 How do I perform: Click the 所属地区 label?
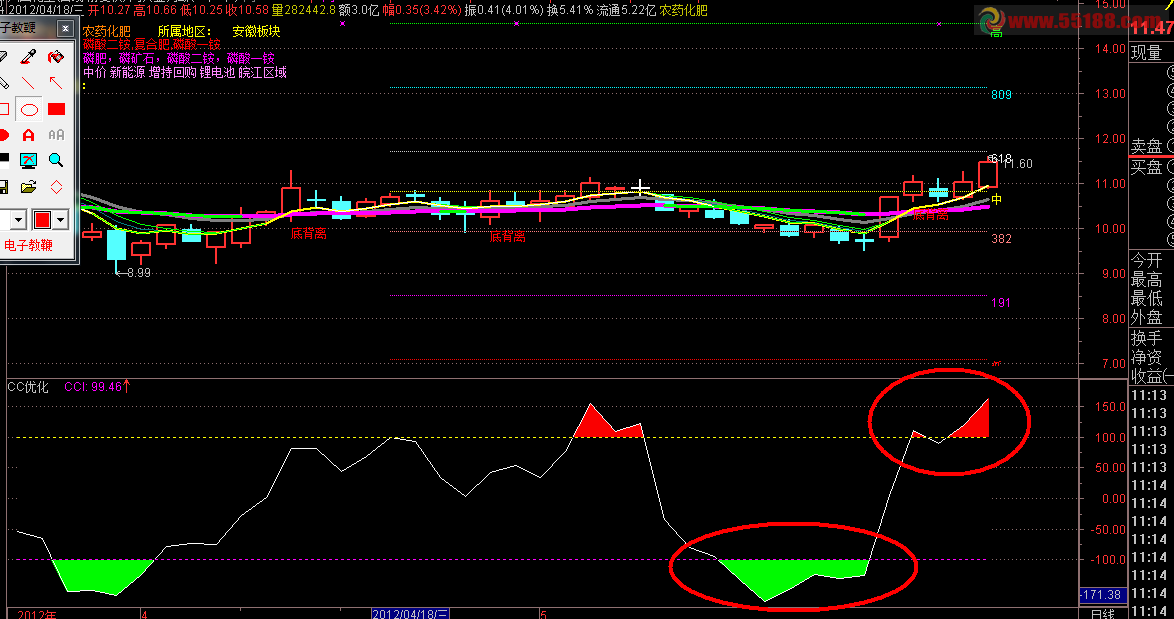click(x=185, y=31)
